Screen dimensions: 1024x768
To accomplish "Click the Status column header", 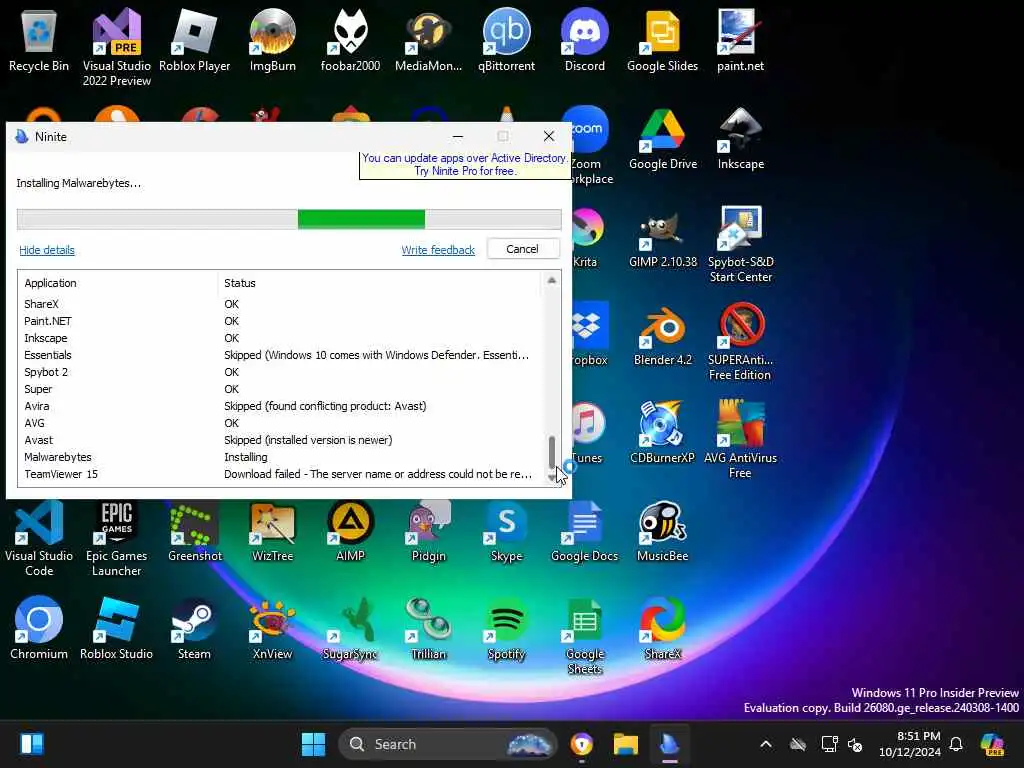I will coord(381,283).
